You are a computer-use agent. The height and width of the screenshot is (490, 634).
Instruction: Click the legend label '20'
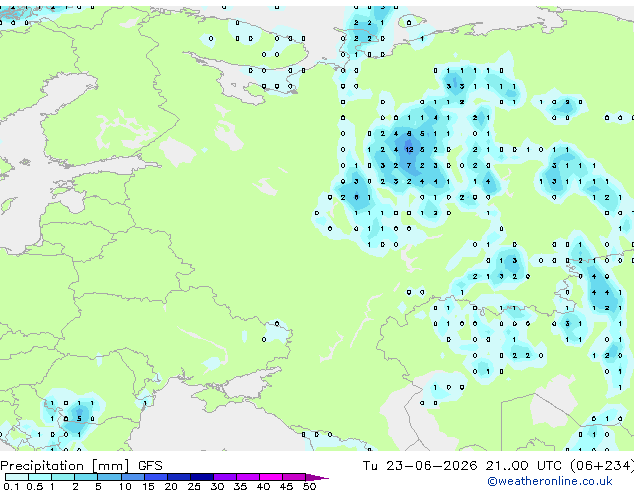tap(171, 486)
